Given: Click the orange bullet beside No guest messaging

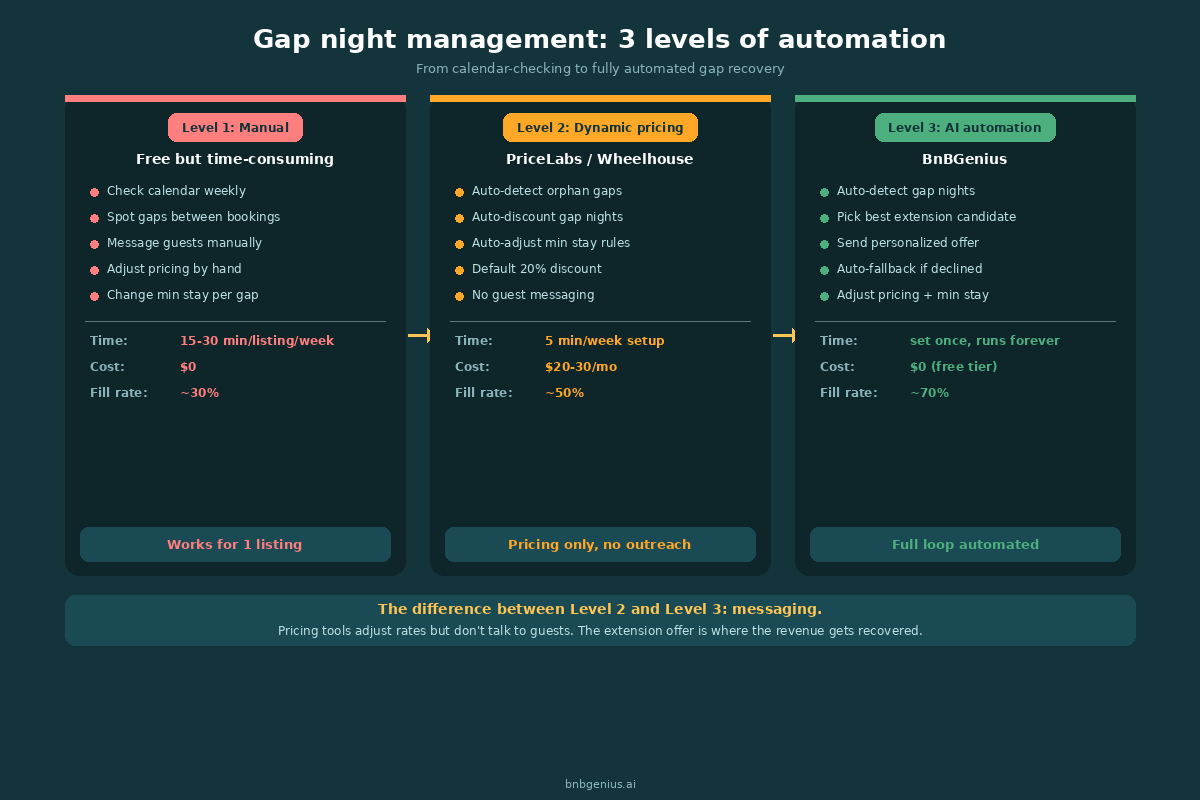Looking at the screenshot, I should [x=459, y=296].
